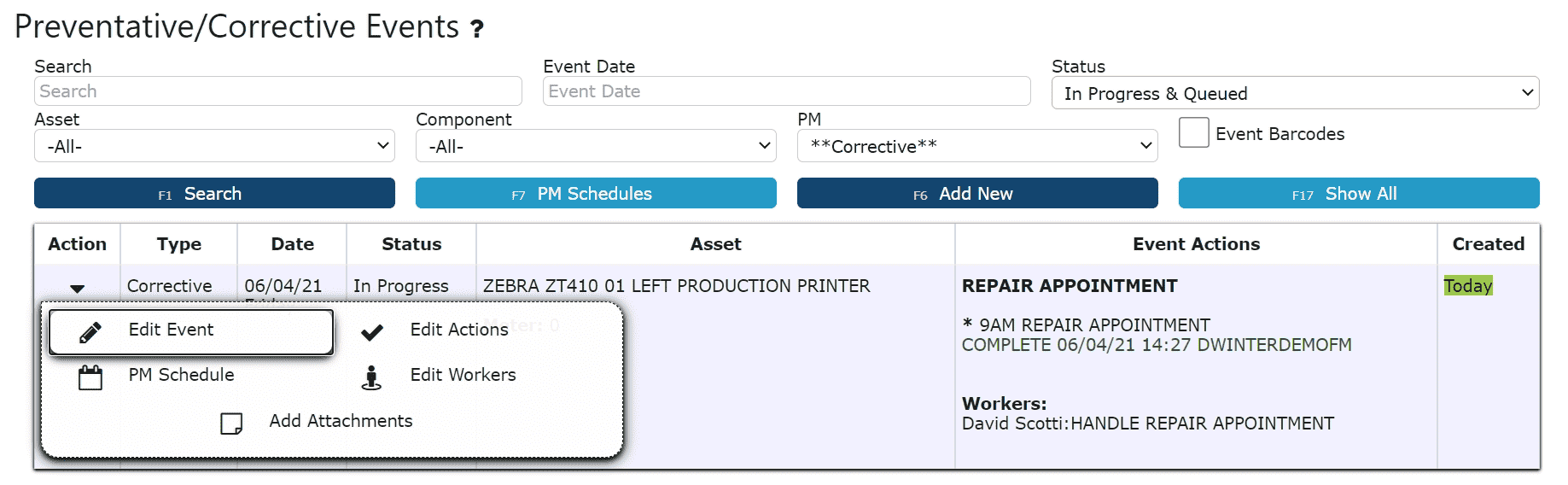The width and height of the screenshot is (1568, 485).
Task: Click the person icon for Edit Workers
Action: point(371,377)
